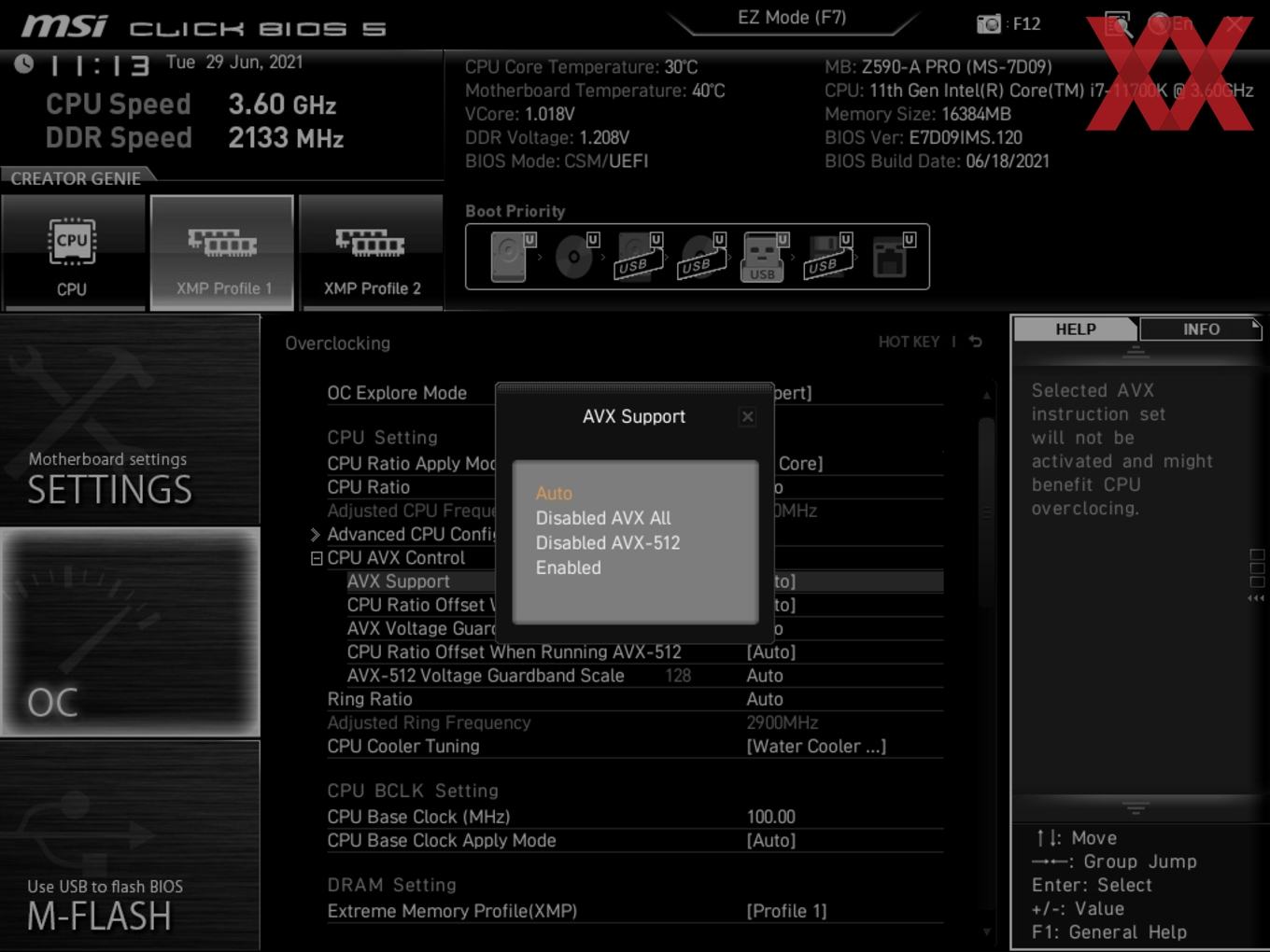1270x952 pixels.
Task: Click the help panel top scroll handle
Action: tap(1136, 352)
